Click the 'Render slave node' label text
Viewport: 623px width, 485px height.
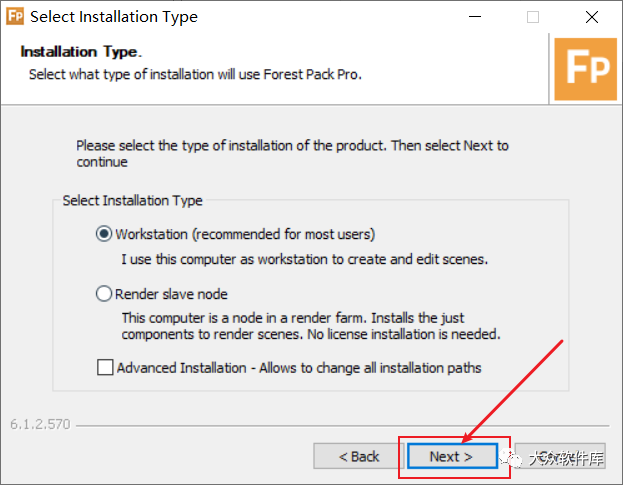tap(171, 294)
